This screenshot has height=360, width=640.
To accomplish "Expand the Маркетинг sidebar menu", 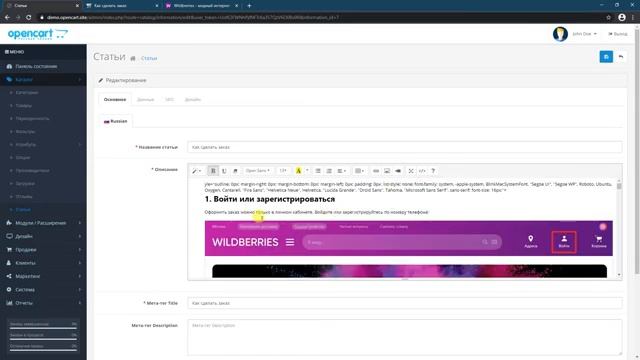I will [x=43, y=276].
